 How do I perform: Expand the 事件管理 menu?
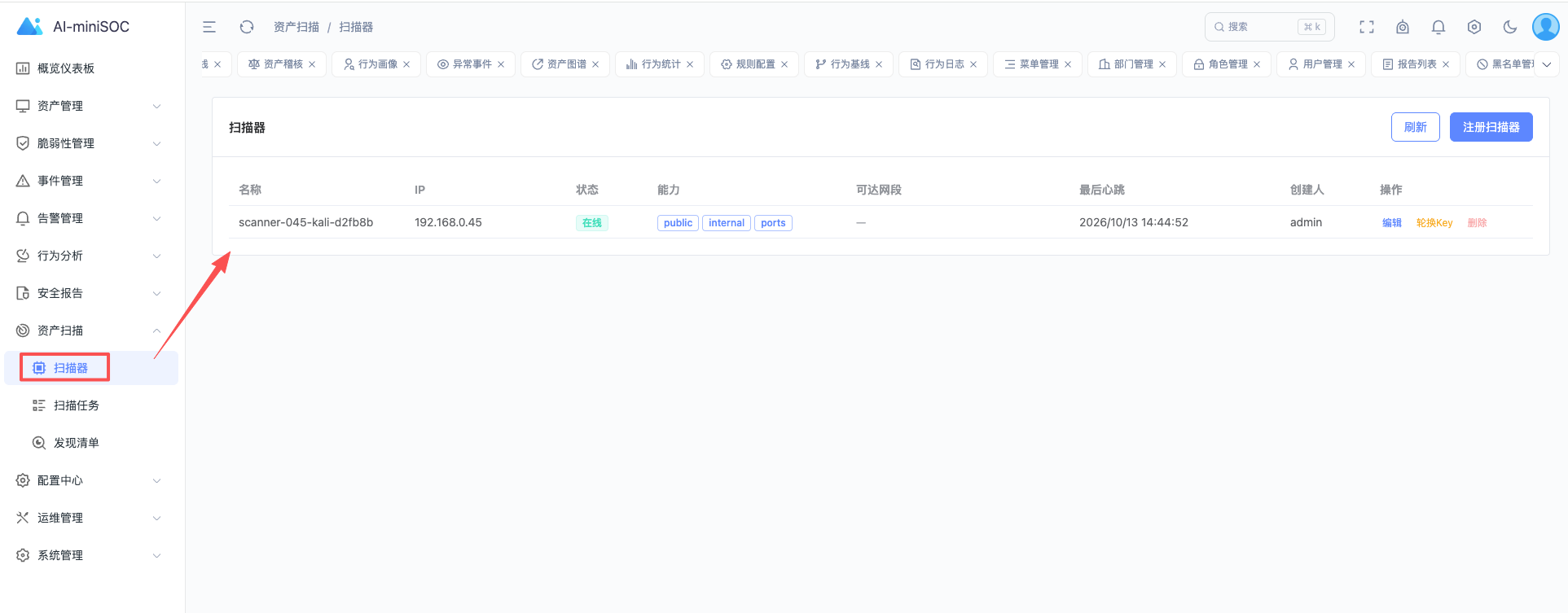(x=90, y=181)
